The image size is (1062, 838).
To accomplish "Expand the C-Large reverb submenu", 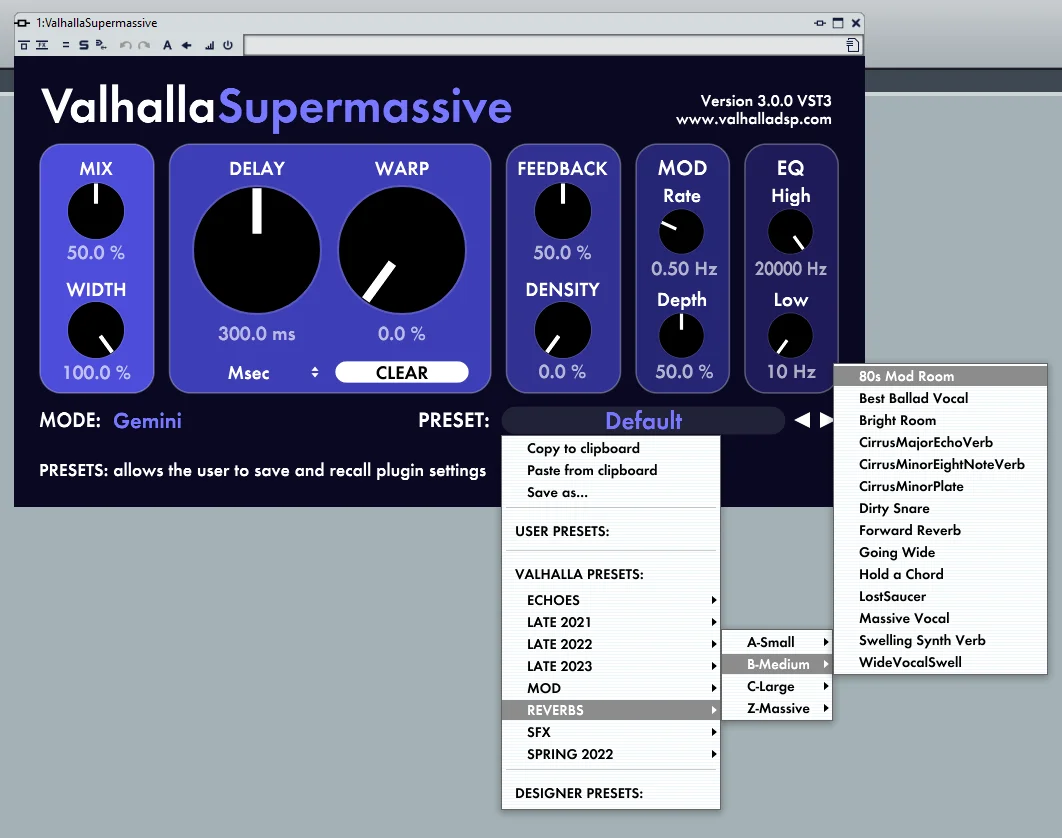I will coord(777,686).
